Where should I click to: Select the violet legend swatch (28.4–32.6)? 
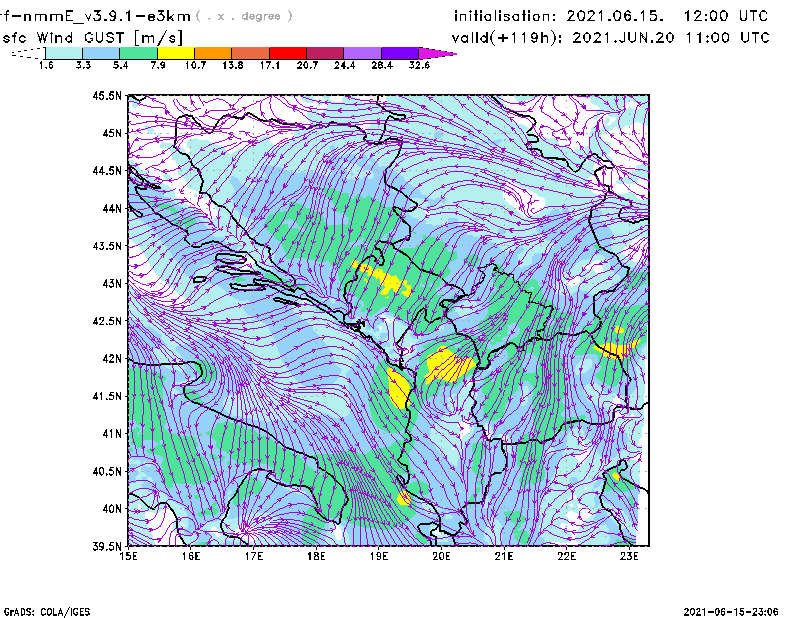coord(400,53)
